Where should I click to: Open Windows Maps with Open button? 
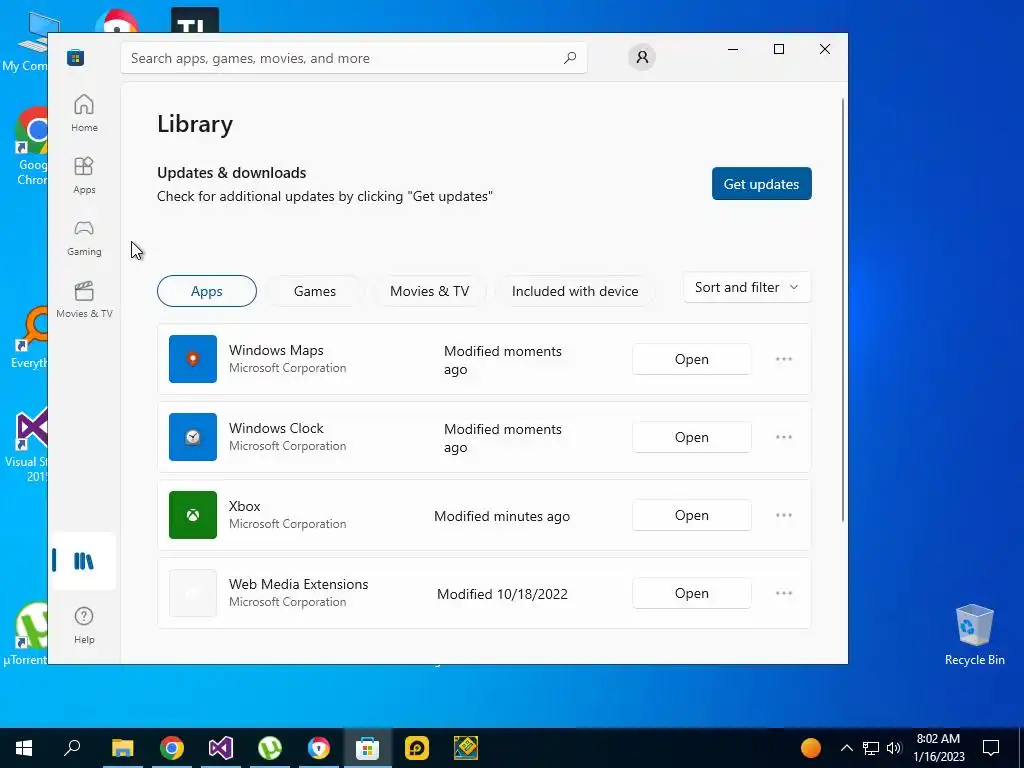tap(692, 359)
